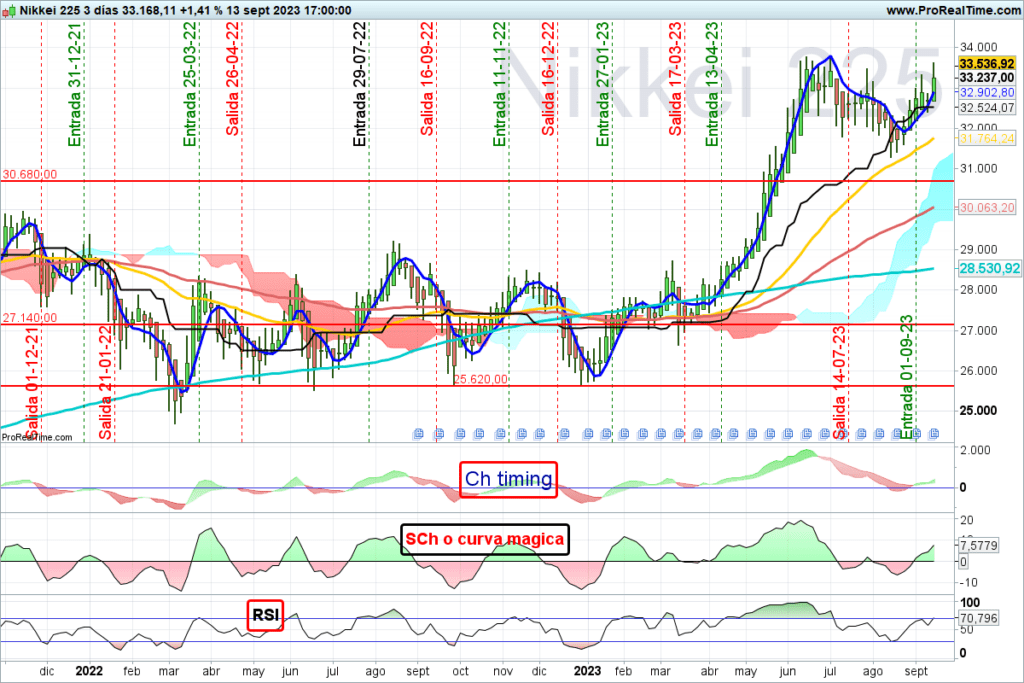Click the 70,796 RSI value tag
The image size is (1024, 683).
(978, 618)
